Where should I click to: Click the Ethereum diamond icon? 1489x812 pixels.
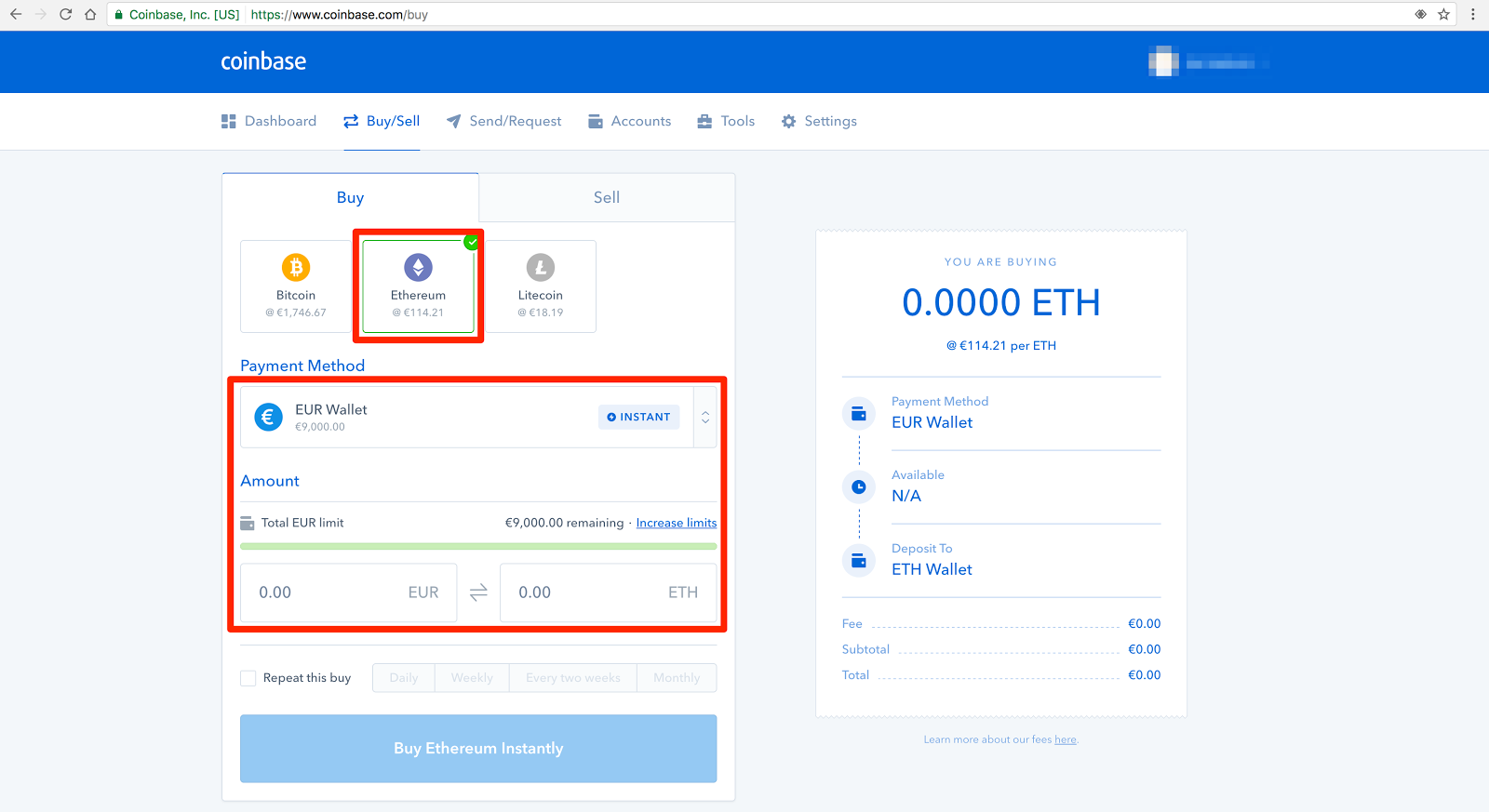pos(418,268)
